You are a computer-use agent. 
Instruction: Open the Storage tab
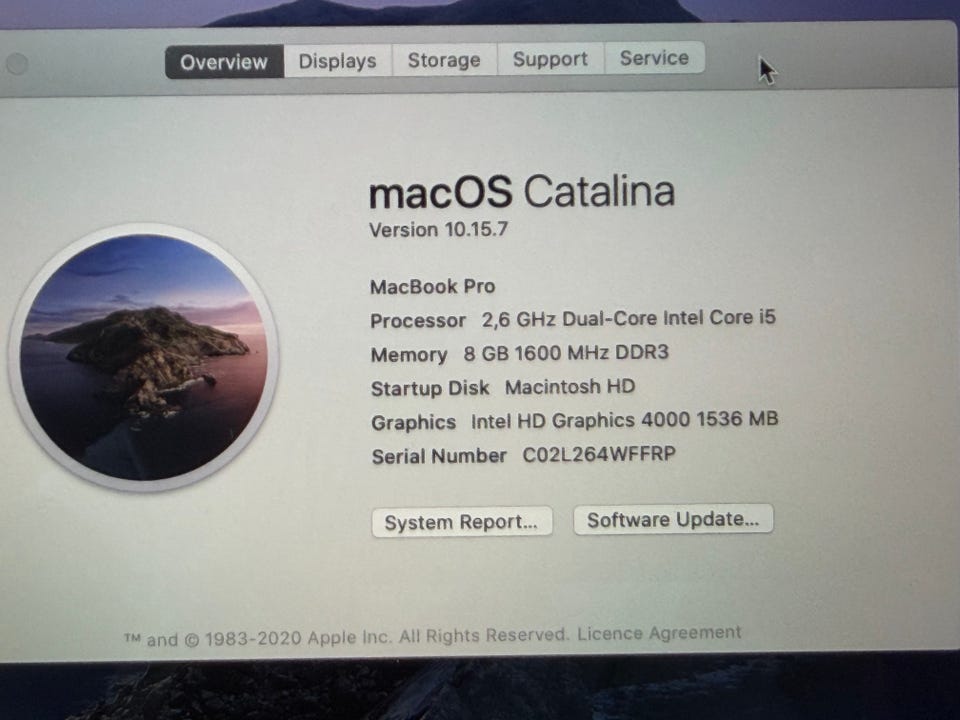click(444, 60)
